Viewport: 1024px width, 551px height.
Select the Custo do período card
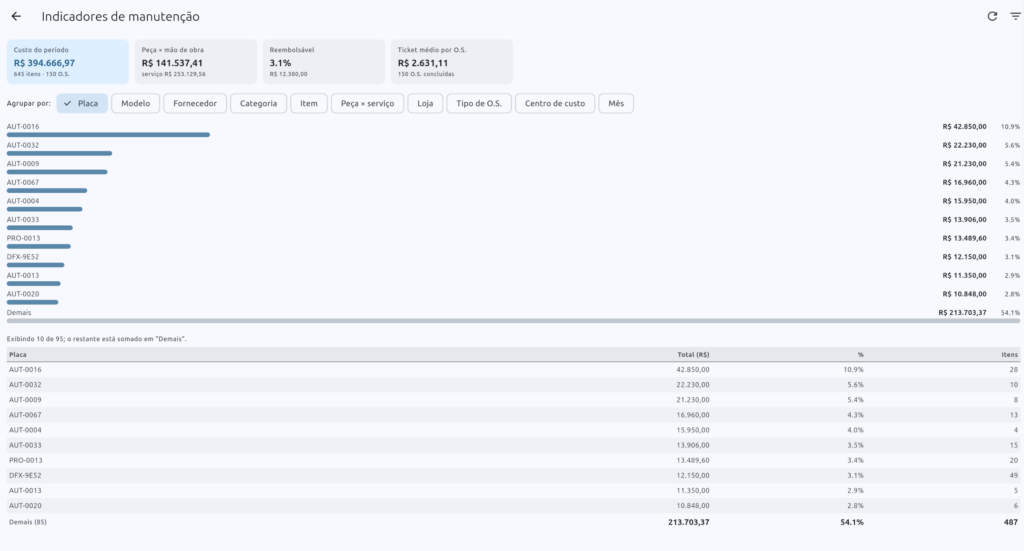tap(68, 62)
